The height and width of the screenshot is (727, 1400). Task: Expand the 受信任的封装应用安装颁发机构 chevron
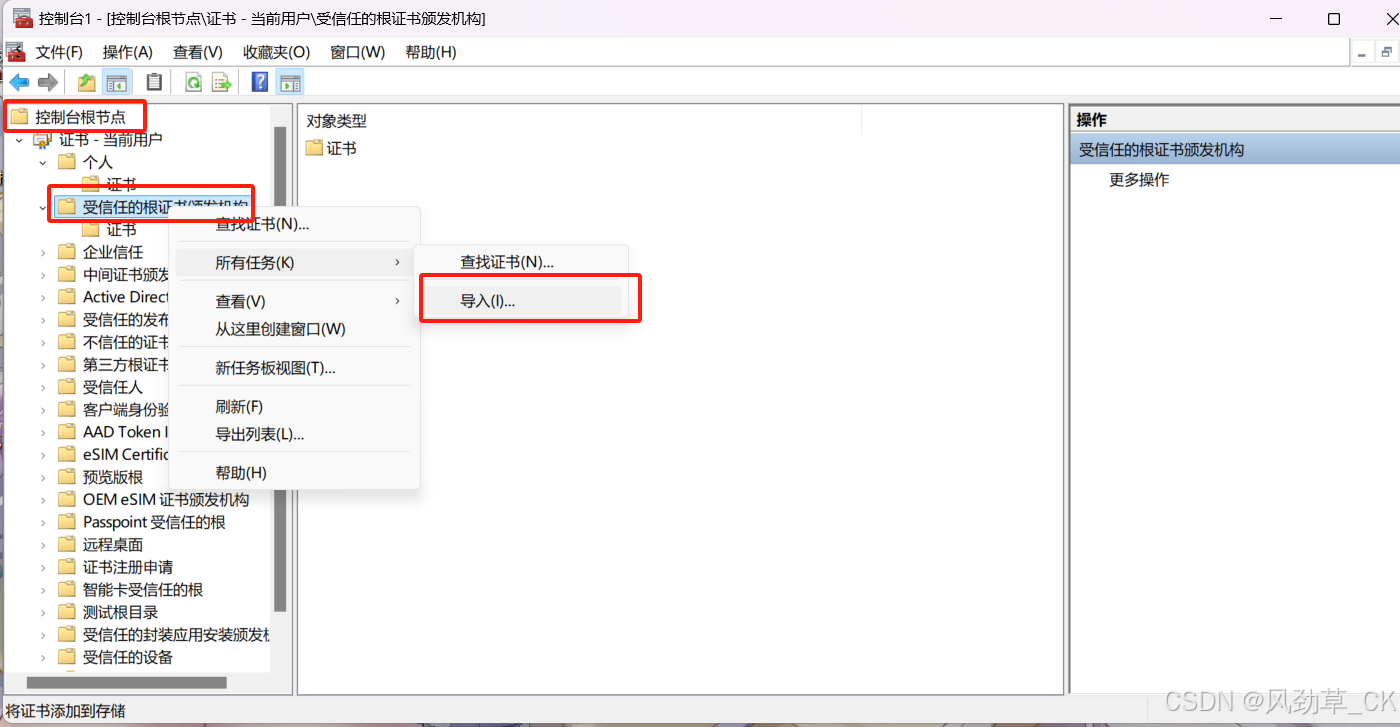43,635
